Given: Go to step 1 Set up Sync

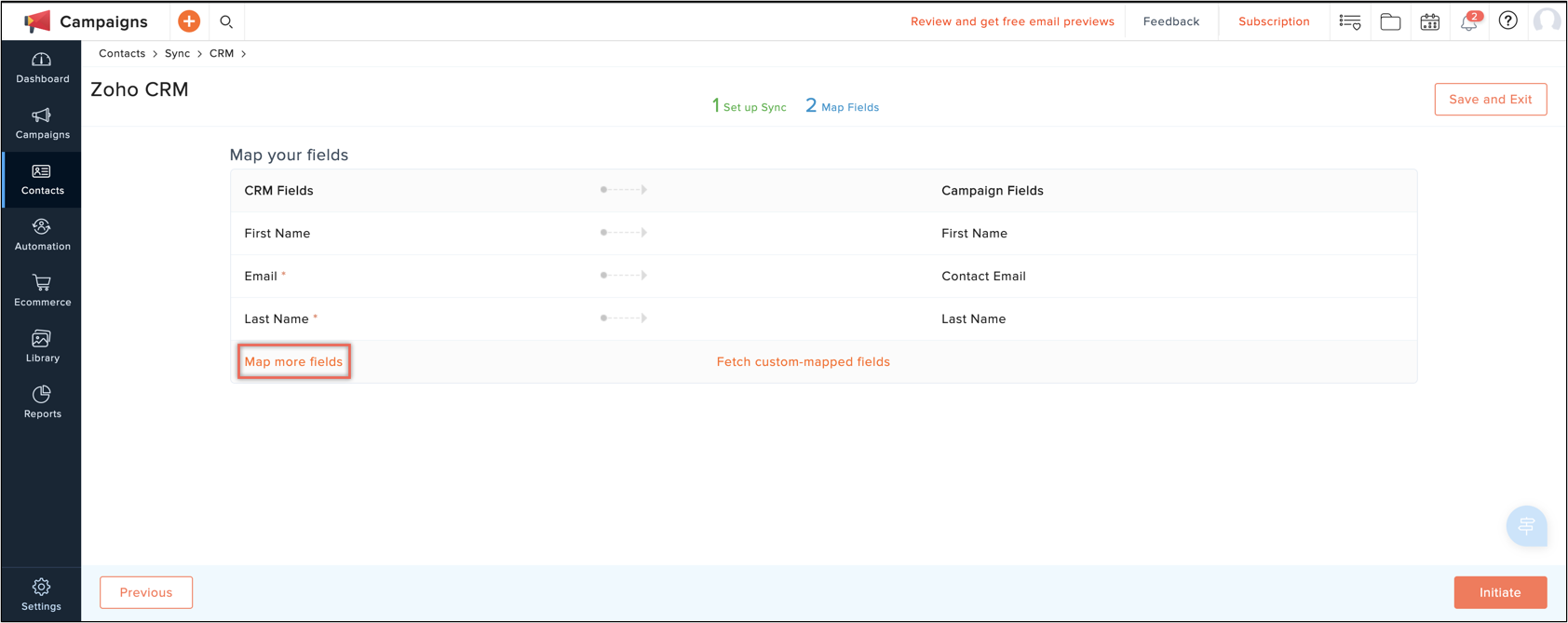Looking at the screenshot, I should pos(749,106).
